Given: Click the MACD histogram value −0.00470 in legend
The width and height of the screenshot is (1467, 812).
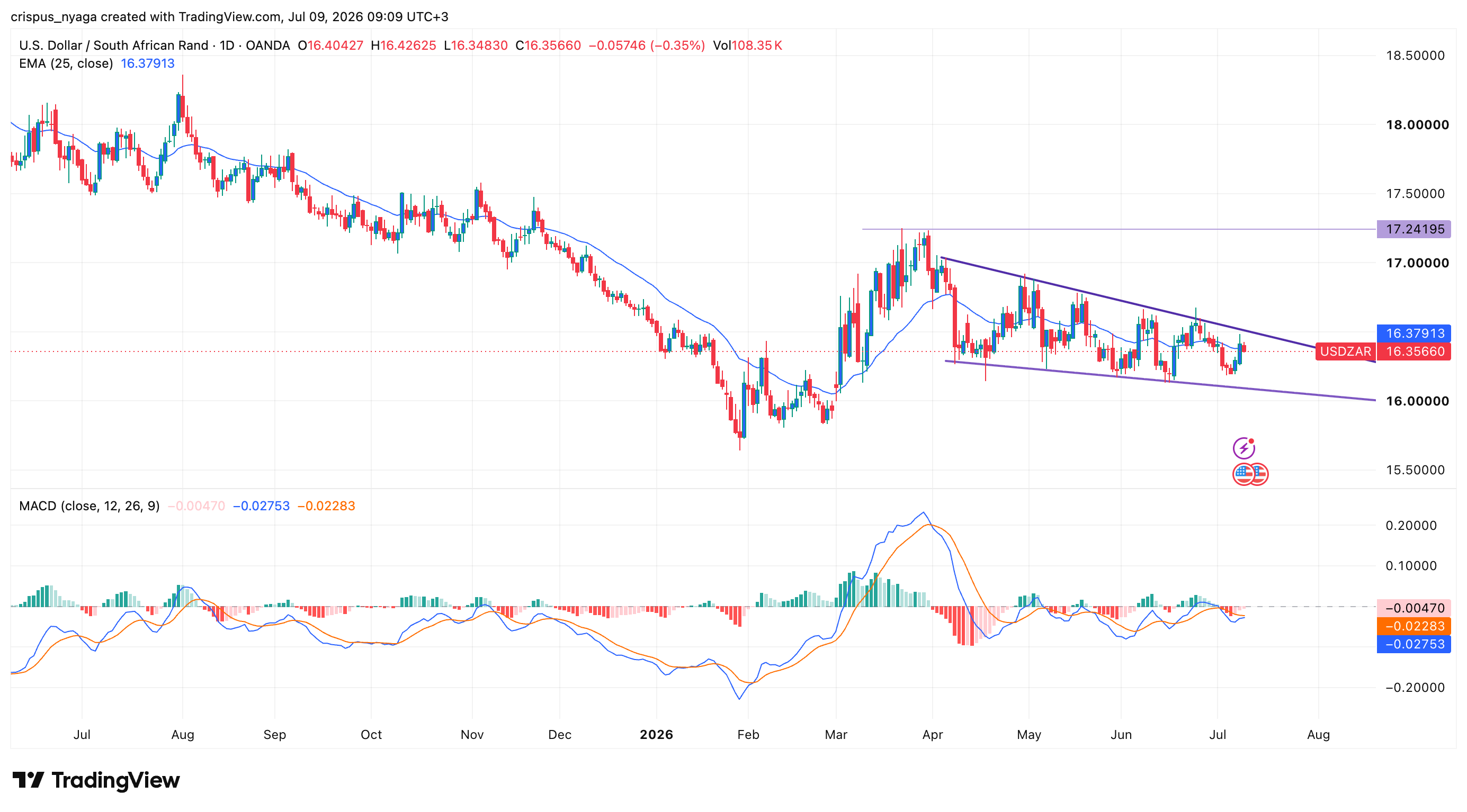Looking at the screenshot, I should pos(196,506).
